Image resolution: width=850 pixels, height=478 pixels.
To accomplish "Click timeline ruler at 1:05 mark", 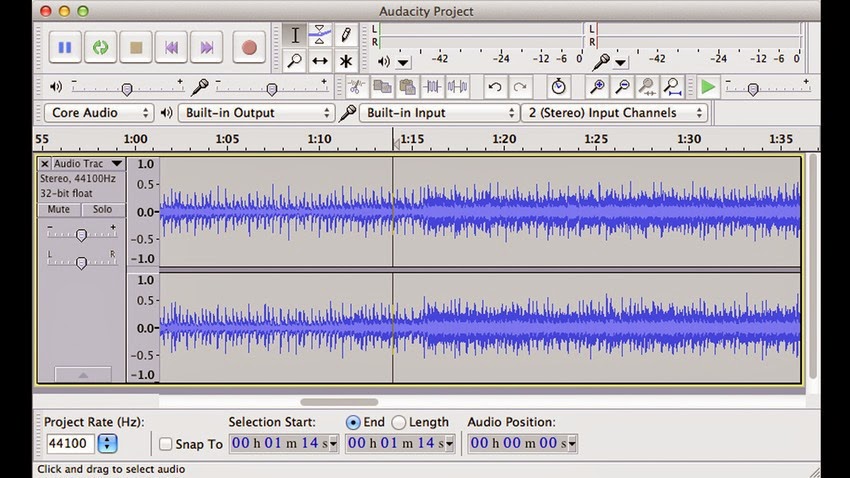I will (x=227, y=139).
